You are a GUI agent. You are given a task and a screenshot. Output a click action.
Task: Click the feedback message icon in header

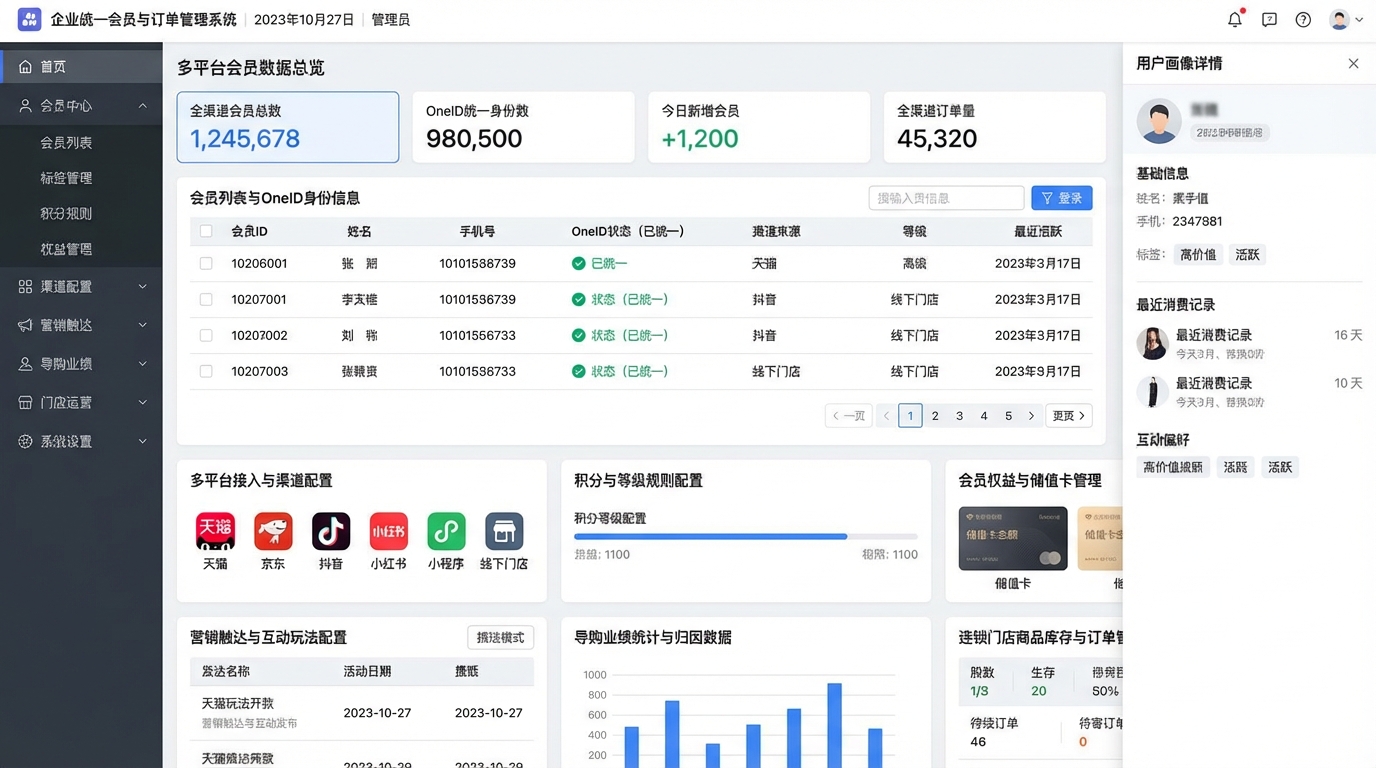(1269, 19)
